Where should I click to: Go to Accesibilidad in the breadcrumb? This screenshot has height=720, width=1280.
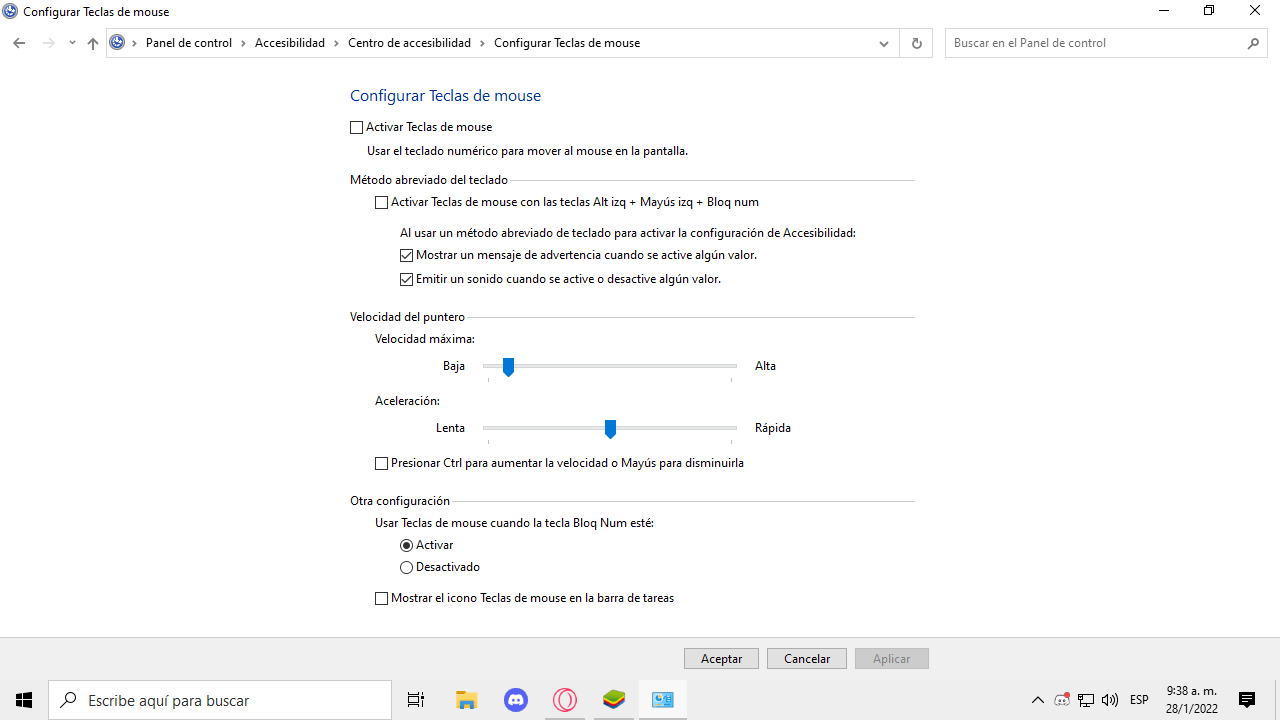290,43
